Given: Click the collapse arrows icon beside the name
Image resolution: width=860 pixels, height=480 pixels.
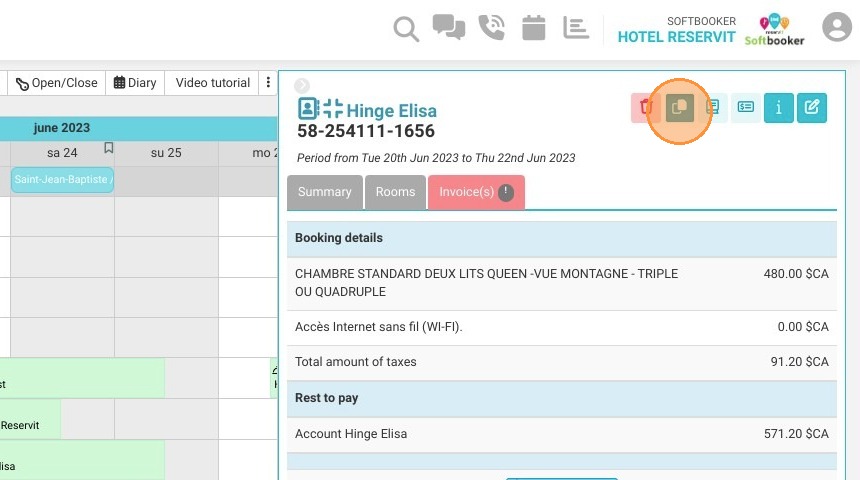Looking at the screenshot, I should click(x=333, y=109).
